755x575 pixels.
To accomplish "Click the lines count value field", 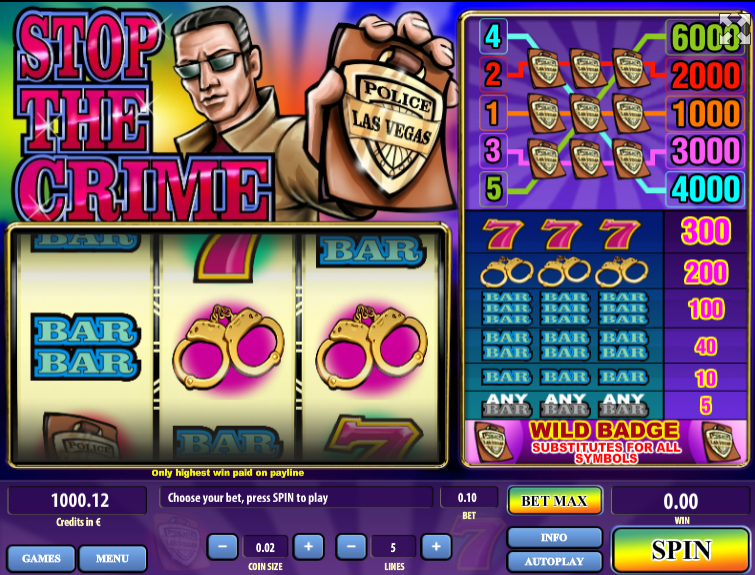I will (393, 548).
